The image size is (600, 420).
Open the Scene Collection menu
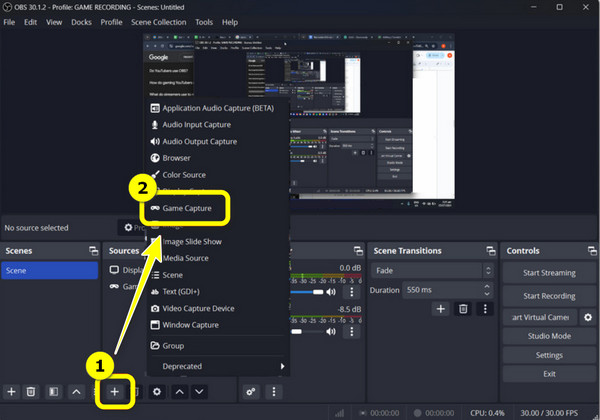coord(158,22)
